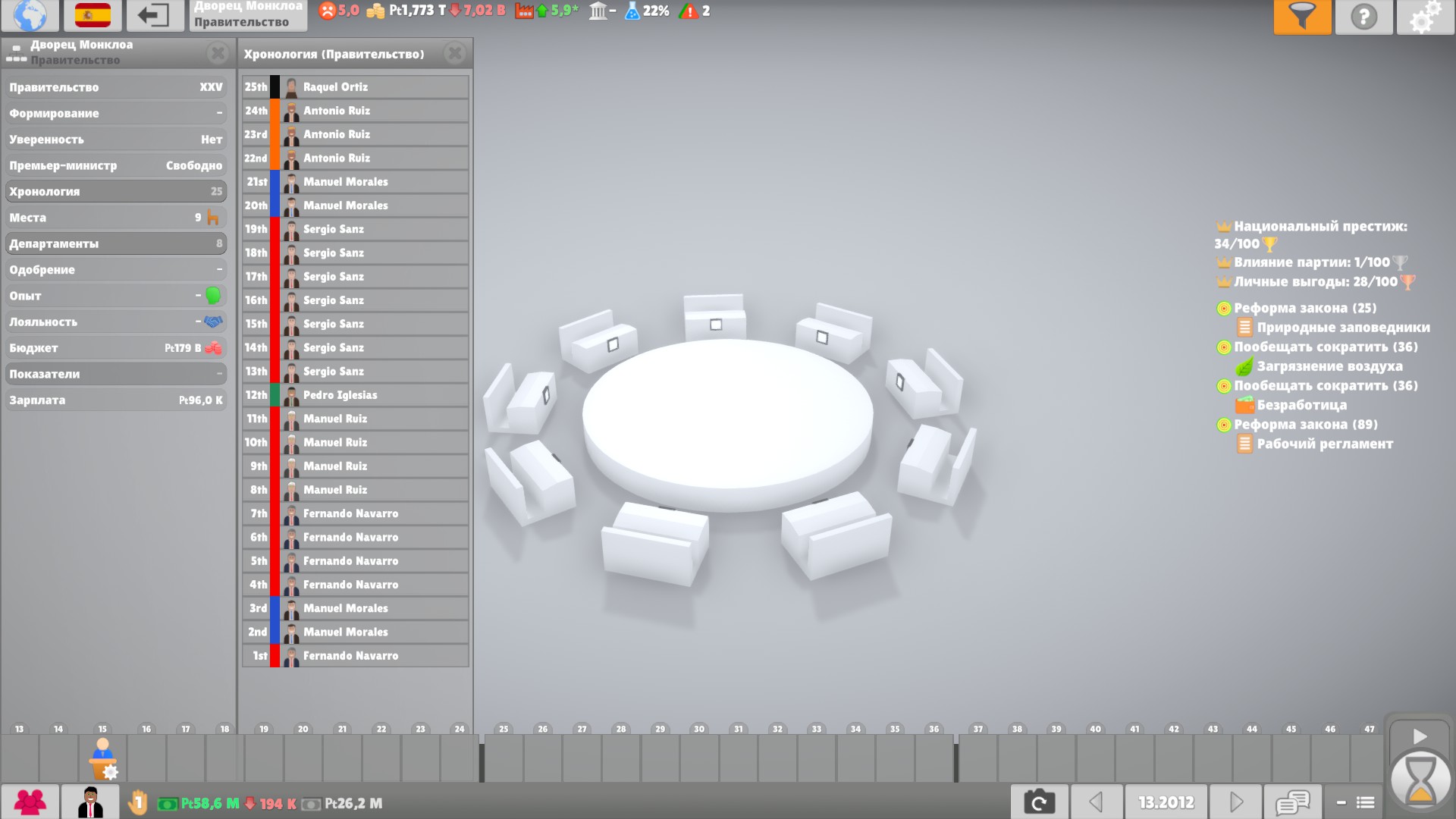Click the Spain flag icon
Screen dimensions: 1456x819
point(93,14)
